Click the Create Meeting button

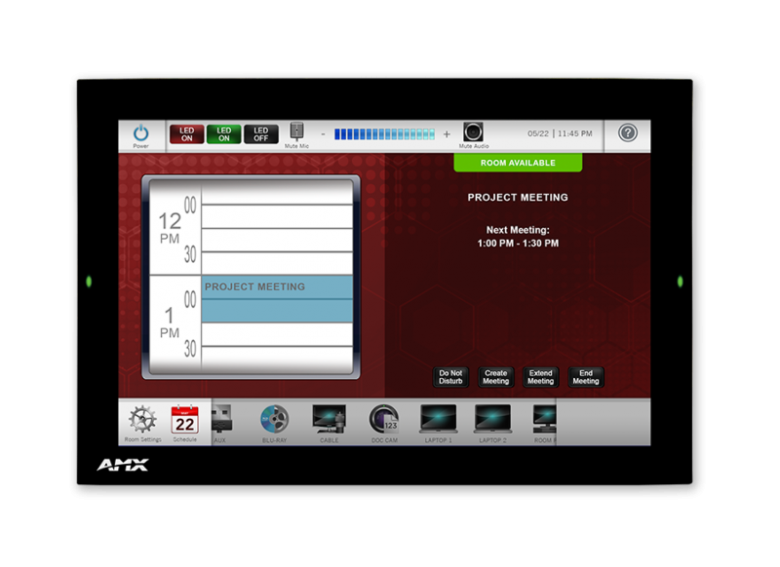tap(496, 377)
